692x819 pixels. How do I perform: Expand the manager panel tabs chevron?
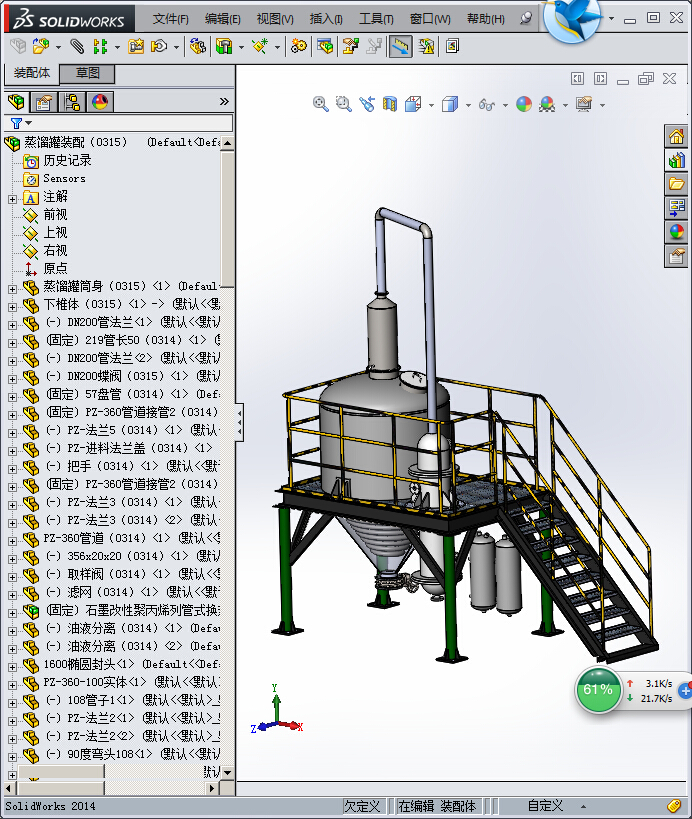coord(225,101)
